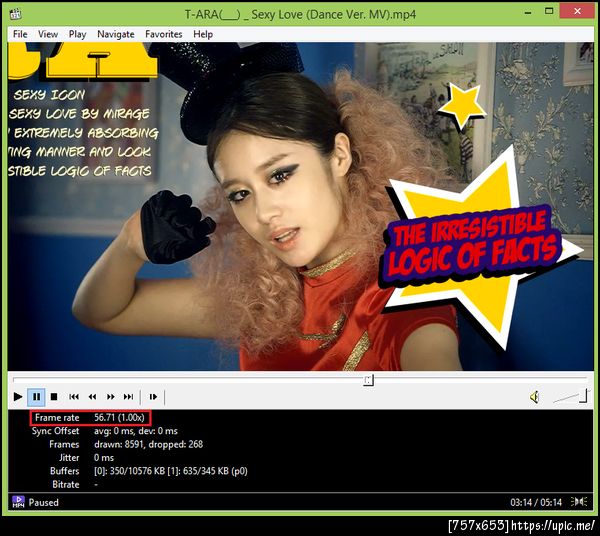This screenshot has height=536, width=600.
Task: Click the MP4 file type status icon
Action: (18, 502)
